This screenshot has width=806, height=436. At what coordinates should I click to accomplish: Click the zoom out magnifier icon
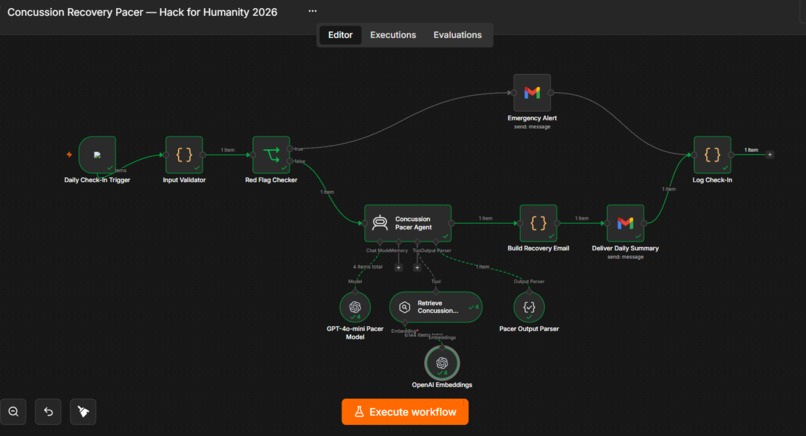coord(13,412)
